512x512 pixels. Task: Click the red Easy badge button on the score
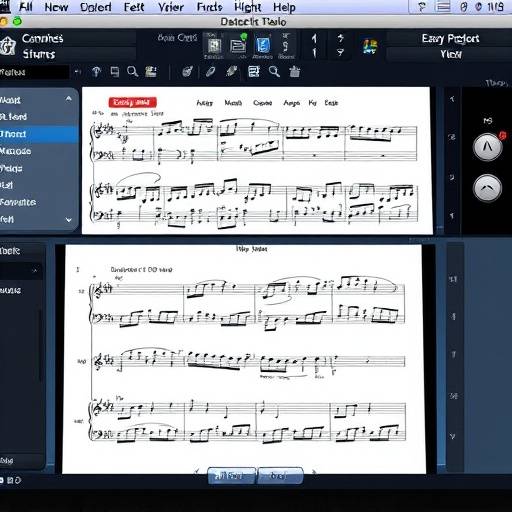pos(132,102)
